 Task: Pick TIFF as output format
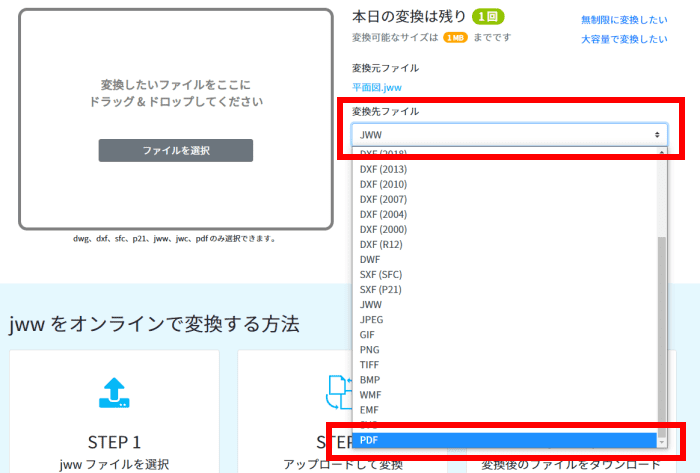coord(504,365)
